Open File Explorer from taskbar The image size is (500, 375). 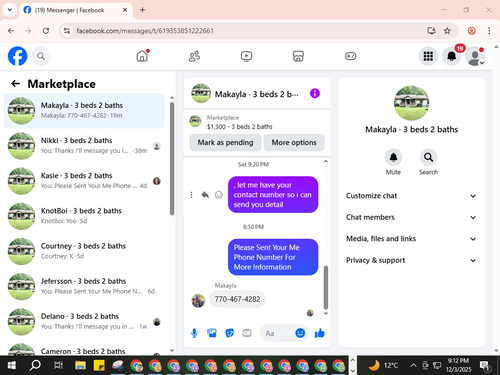click(80, 366)
